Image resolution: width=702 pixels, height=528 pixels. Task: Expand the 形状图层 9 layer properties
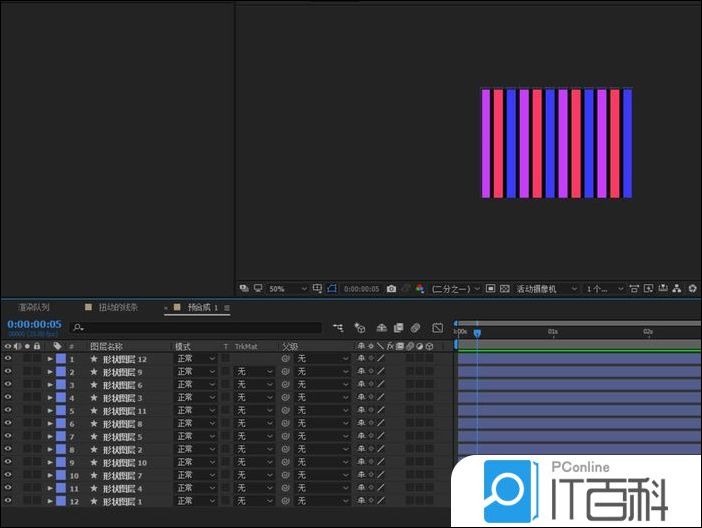coord(50,371)
